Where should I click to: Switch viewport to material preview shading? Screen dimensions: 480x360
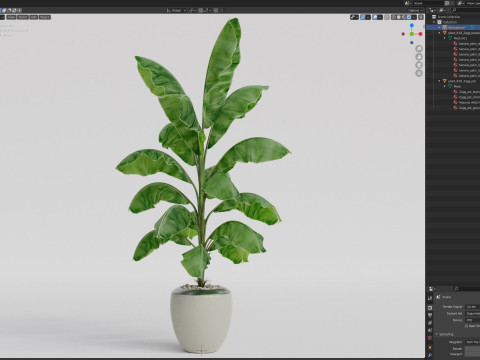tap(404, 17)
